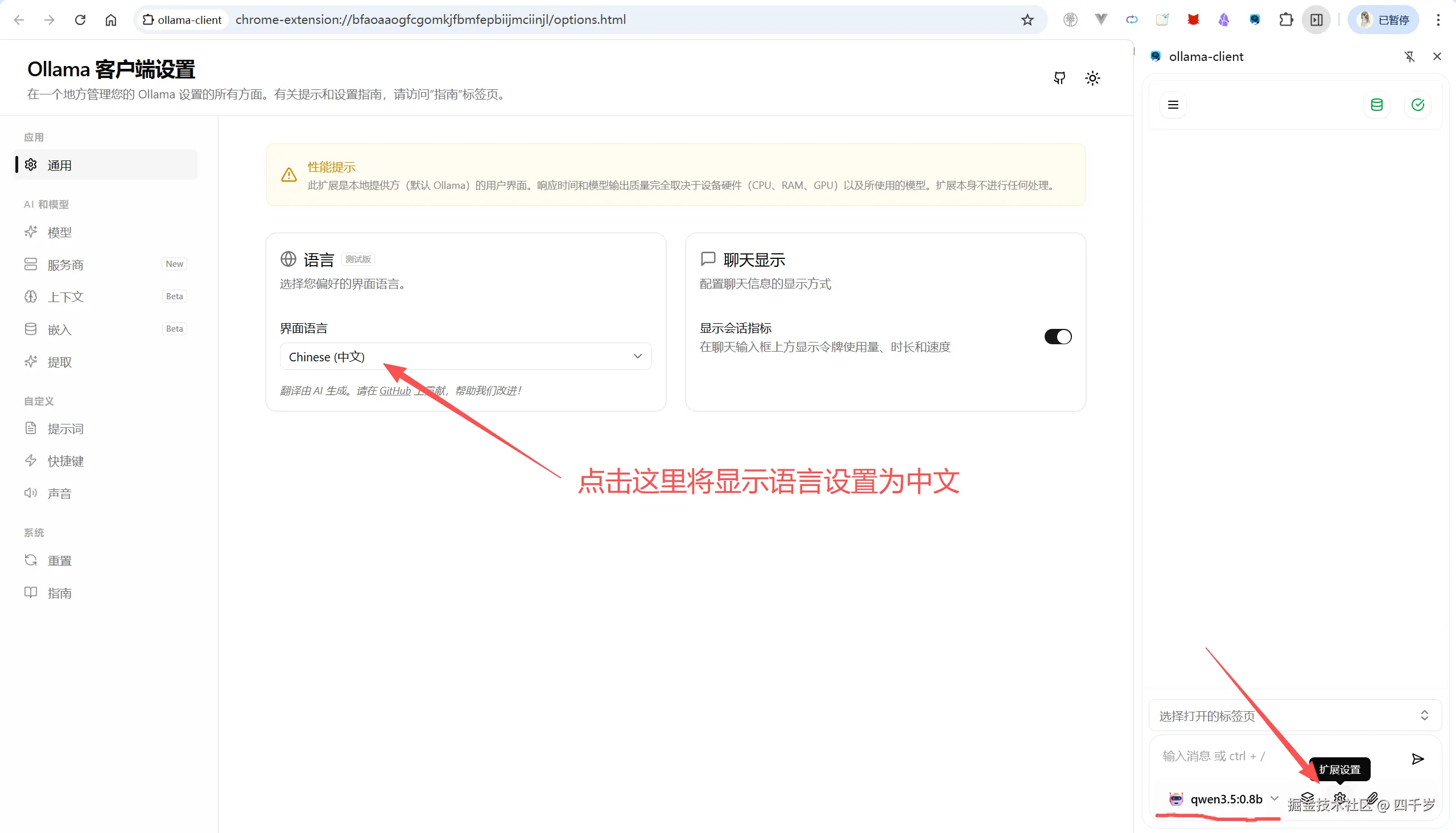Viewport: 1456px width, 833px height.
Task: Open the chat menu via hamburger icon
Action: point(1173,105)
